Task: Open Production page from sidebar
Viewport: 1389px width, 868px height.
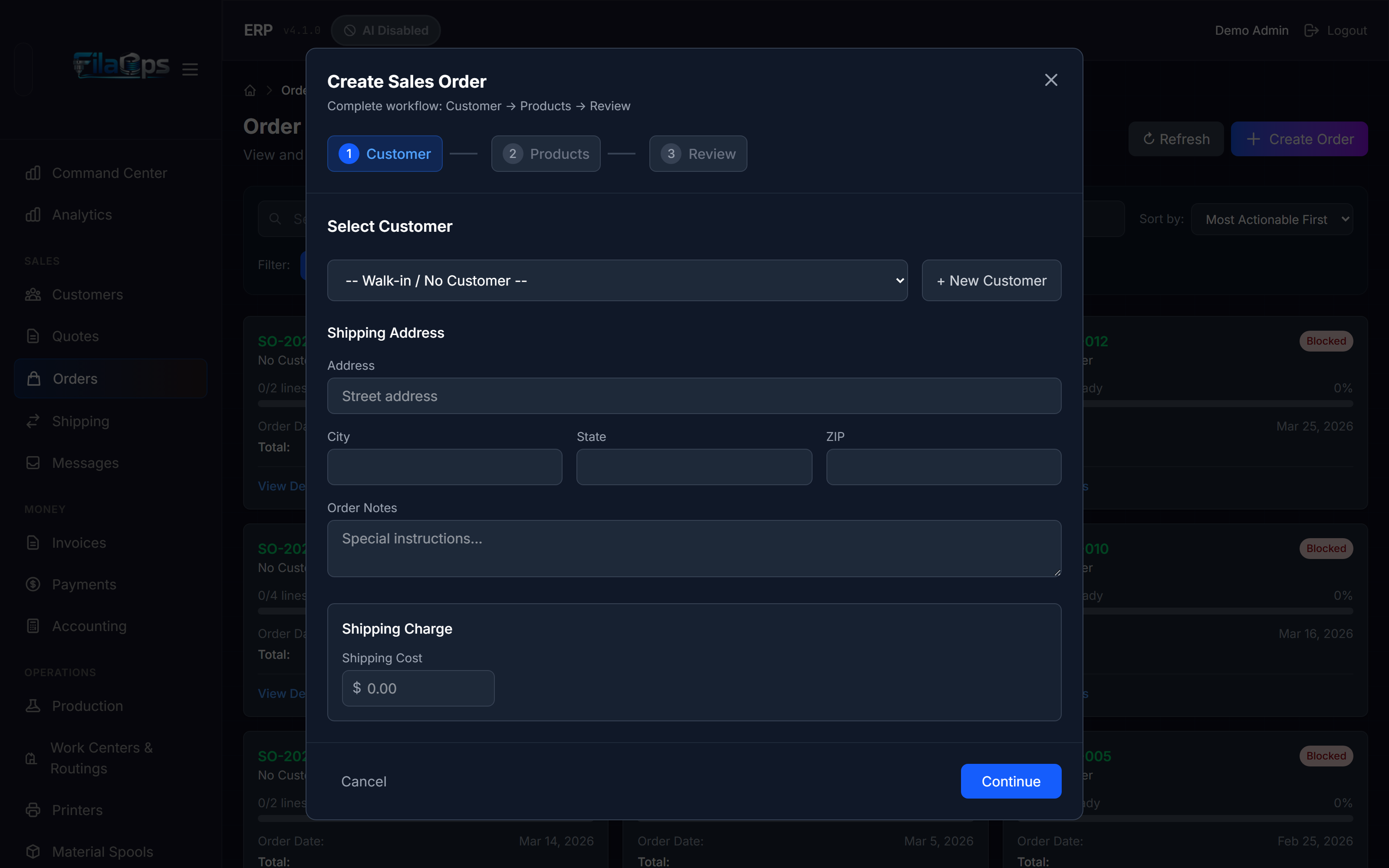Action: (x=110, y=706)
